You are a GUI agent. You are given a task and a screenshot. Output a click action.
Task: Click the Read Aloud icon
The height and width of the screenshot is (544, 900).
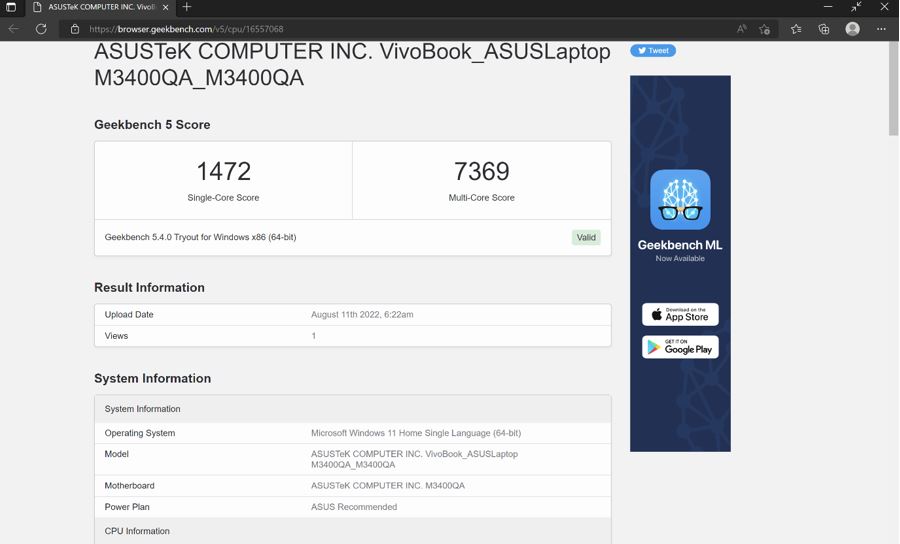coord(742,29)
